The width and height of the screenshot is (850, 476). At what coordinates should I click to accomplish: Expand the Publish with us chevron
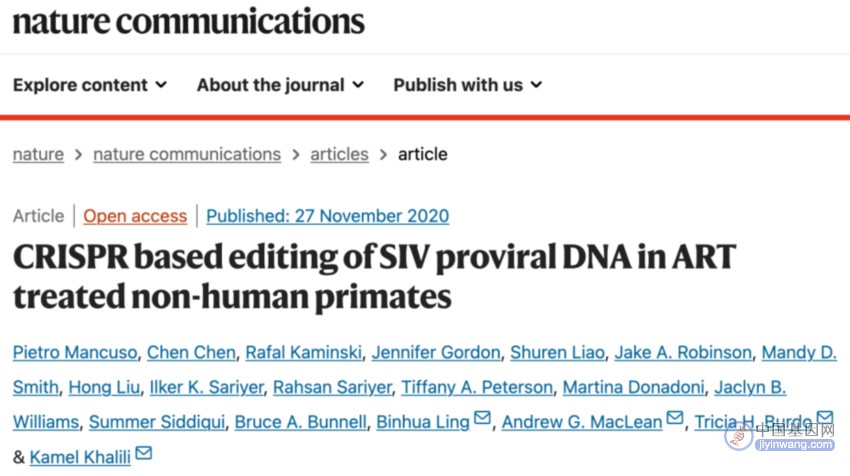tap(536, 85)
